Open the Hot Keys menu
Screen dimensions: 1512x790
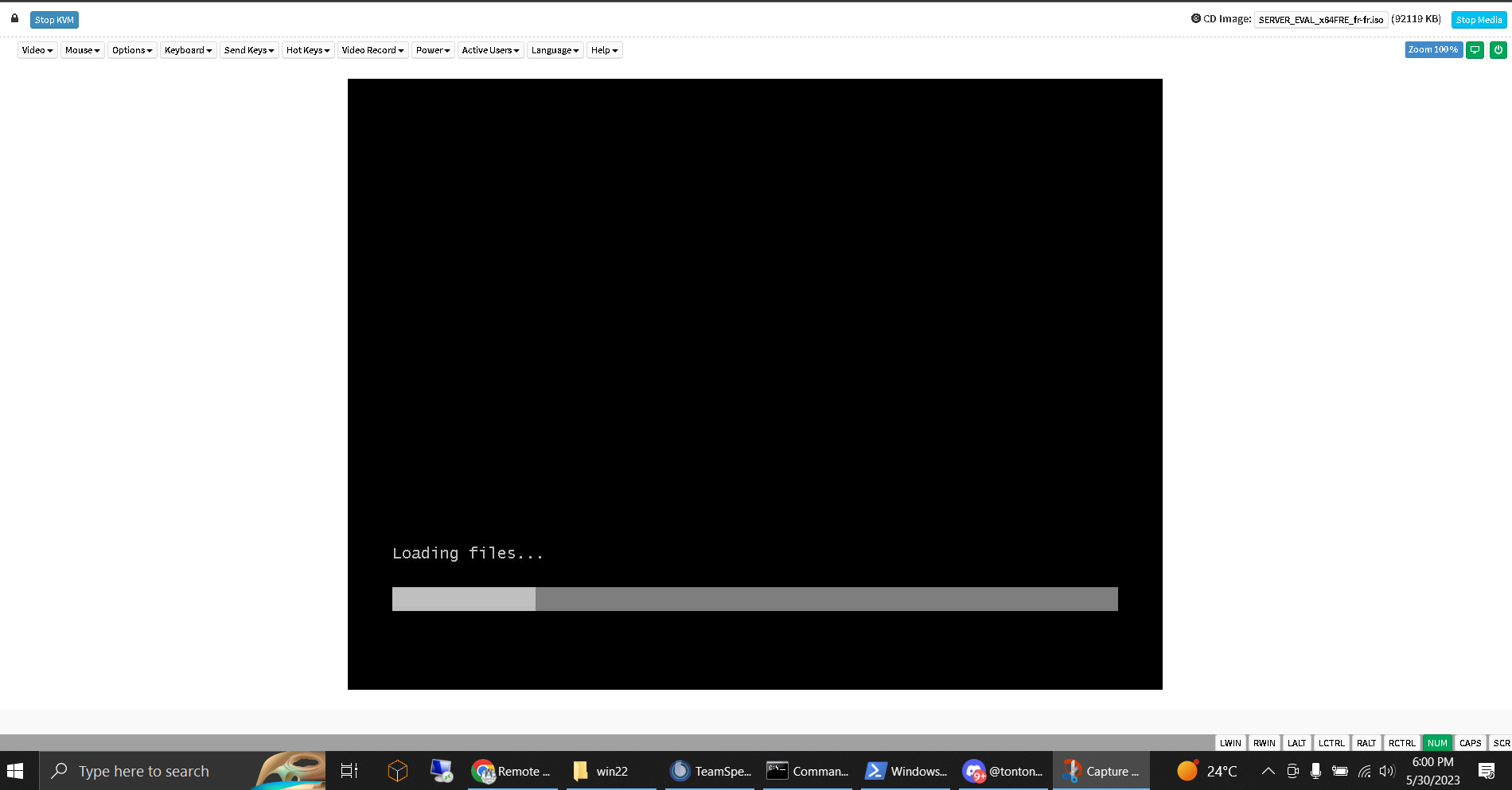pyautogui.click(x=308, y=50)
